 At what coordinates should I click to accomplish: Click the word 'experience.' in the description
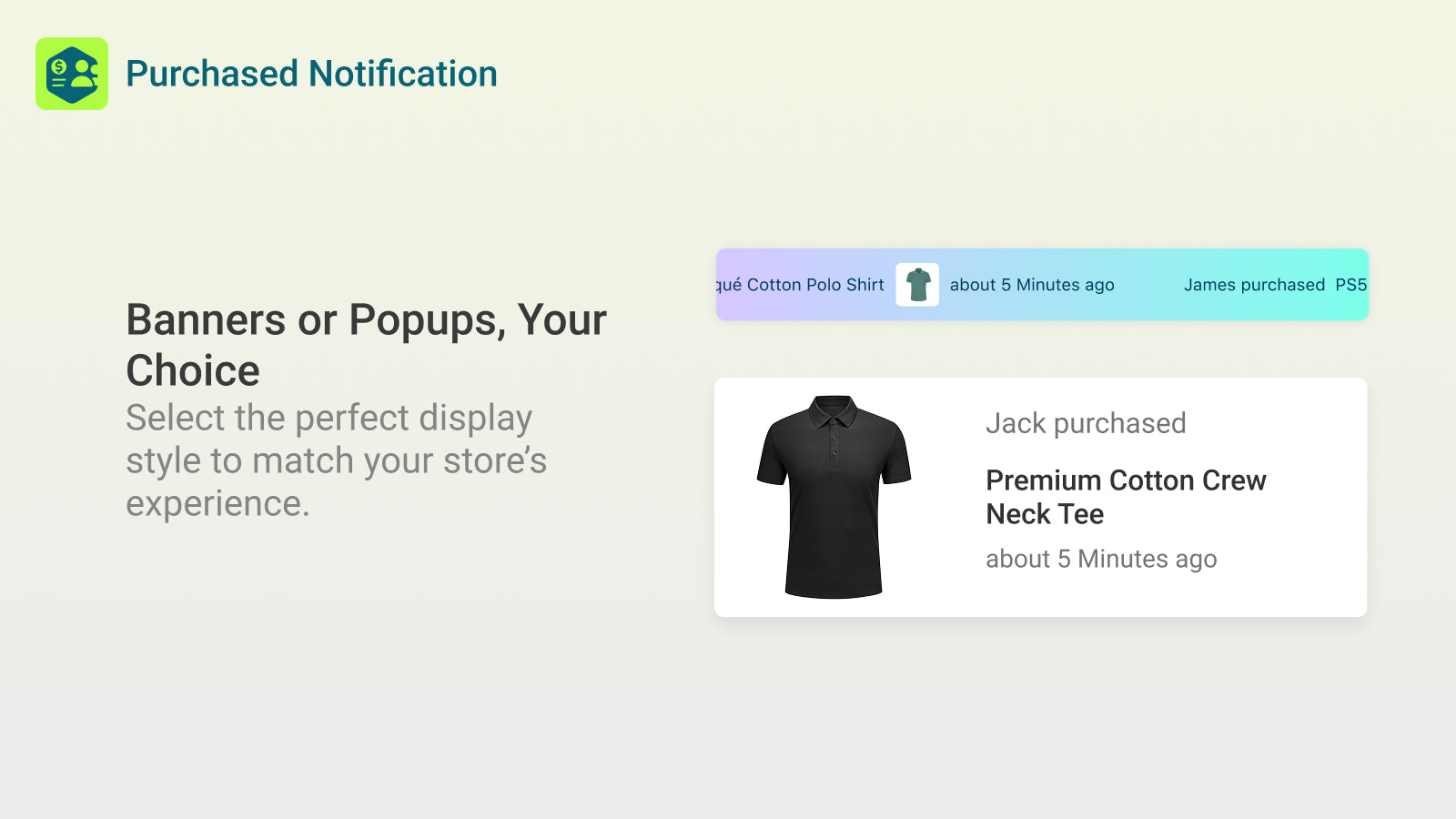pyautogui.click(x=217, y=504)
